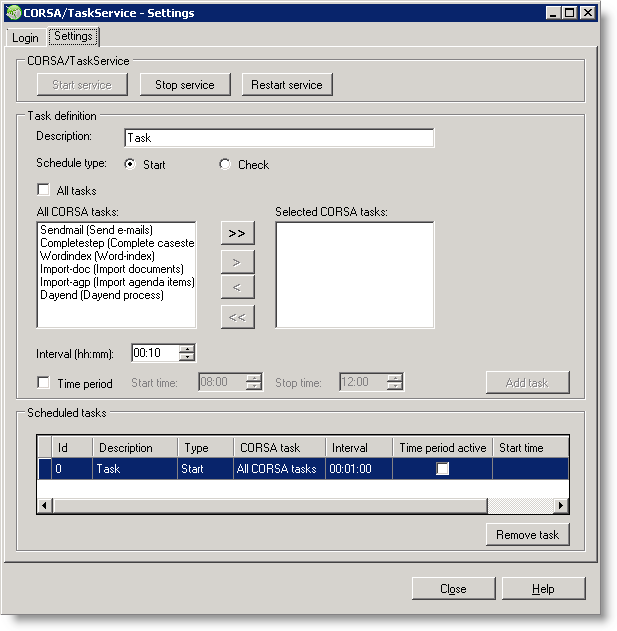Move all tasks right with >> button
The height and width of the screenshot is (631, 617).
(x=237, y=233)
